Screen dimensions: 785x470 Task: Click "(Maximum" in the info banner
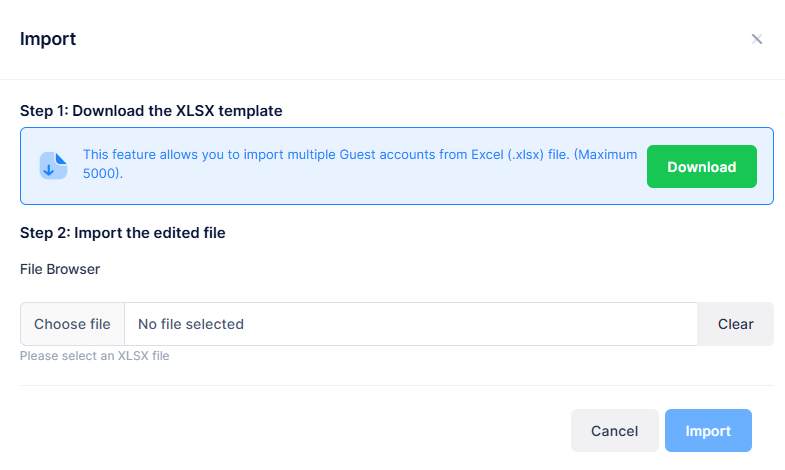tap(604, 155)
